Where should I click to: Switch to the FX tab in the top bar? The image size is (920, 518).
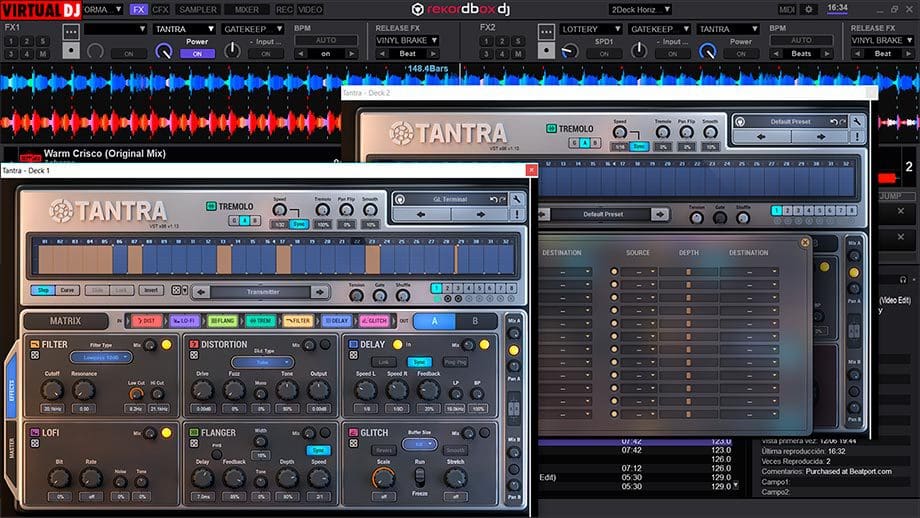coord(138,9)
